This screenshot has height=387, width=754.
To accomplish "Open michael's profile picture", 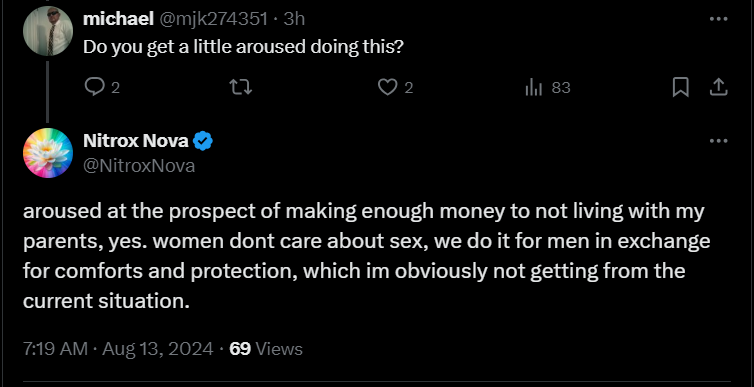I will pos(48,31).
